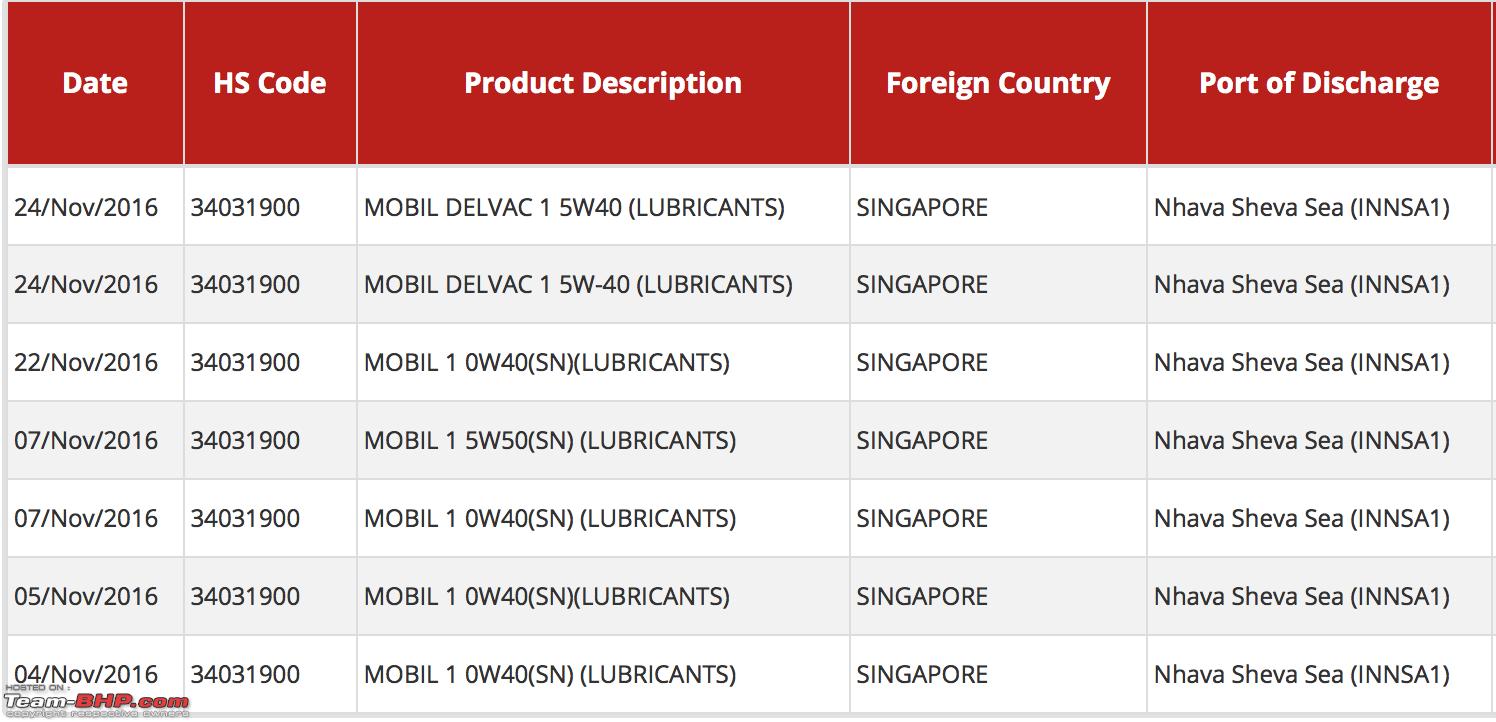Select the 05/Nov/2016 date cell
The height and width of the screenshot is (722, 1496).
click(x=95, y=596)
